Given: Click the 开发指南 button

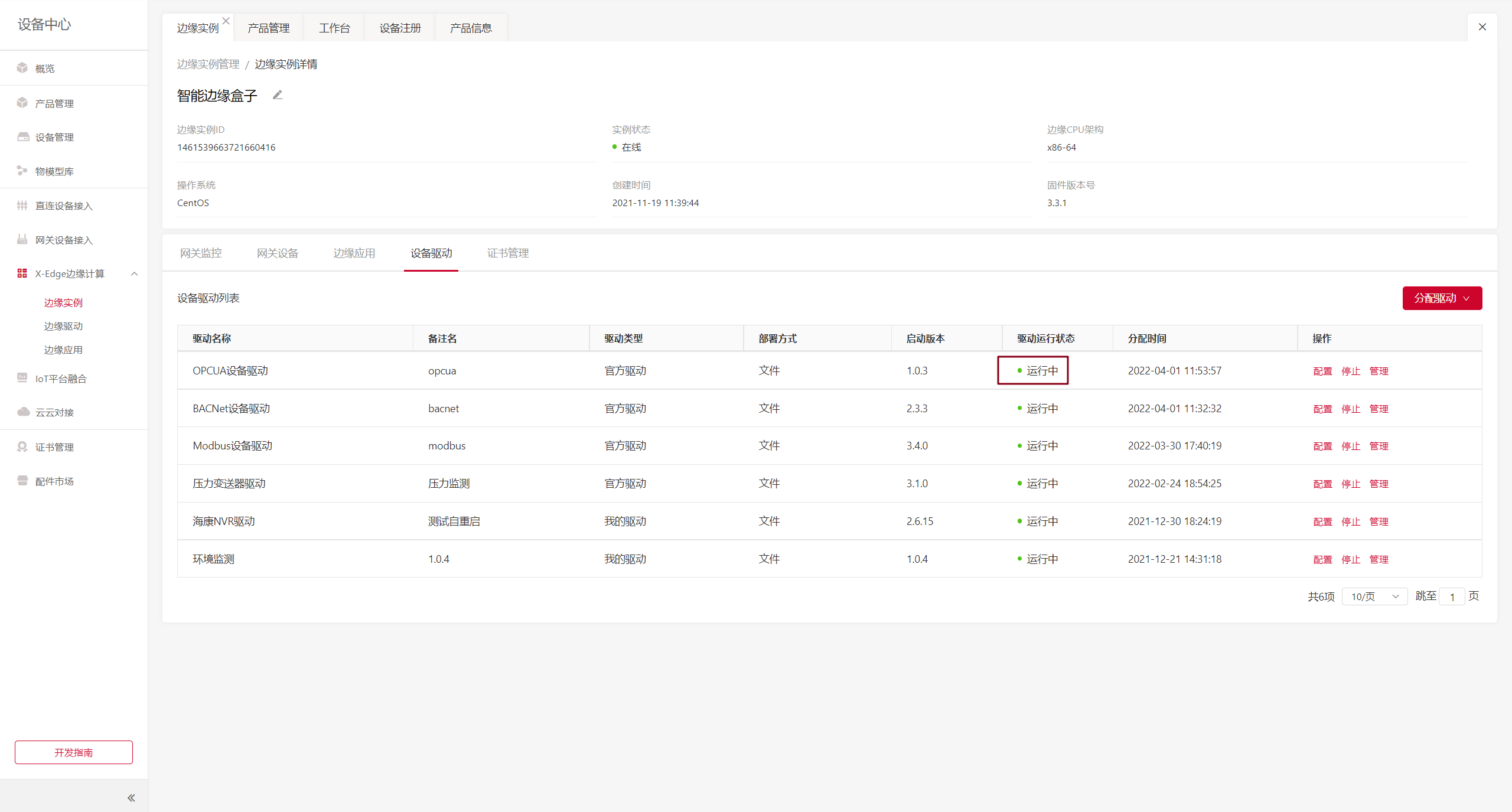Looking at the screenshot, I should [74, 752].
